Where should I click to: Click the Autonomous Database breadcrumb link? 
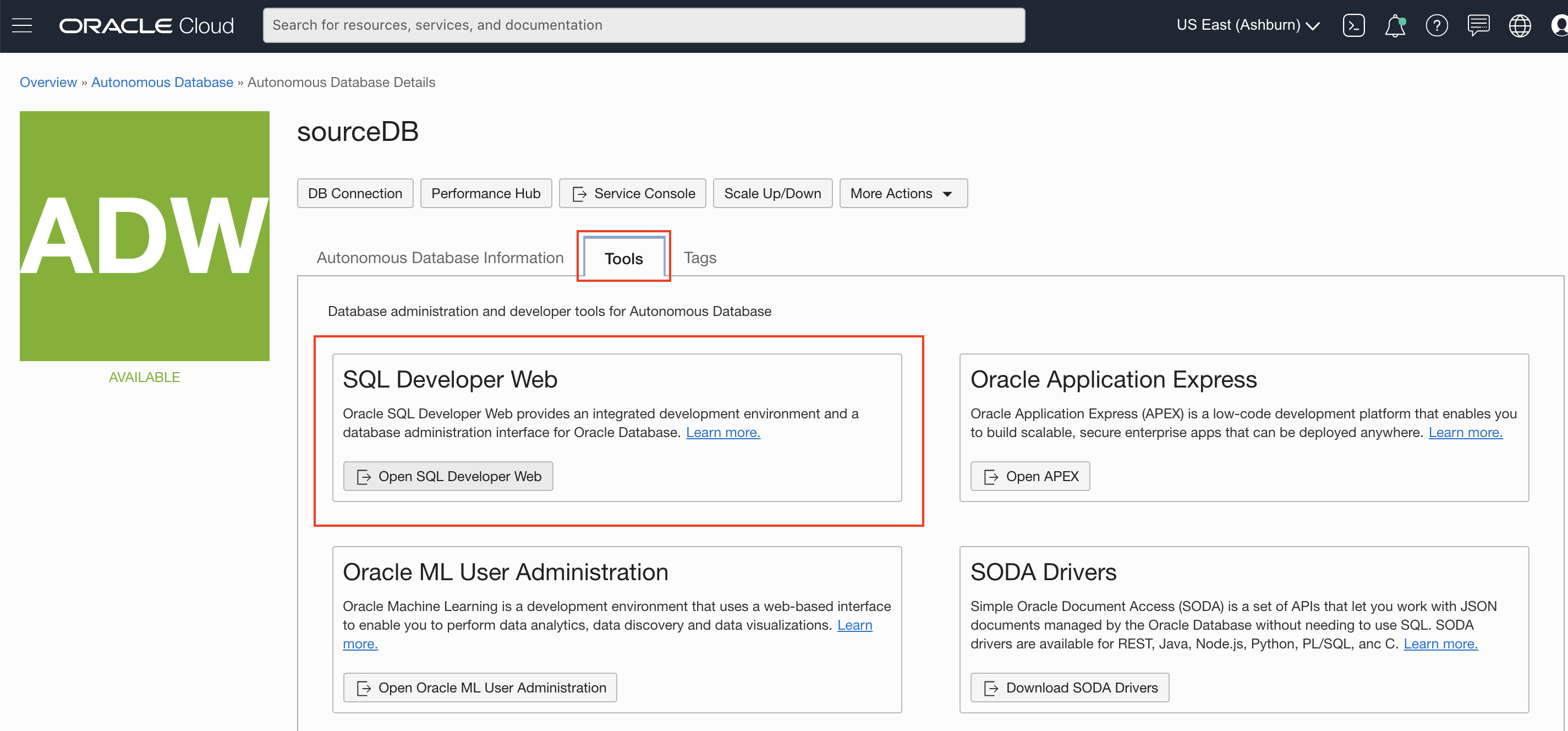pyautogui.click(x=162, y=82)
